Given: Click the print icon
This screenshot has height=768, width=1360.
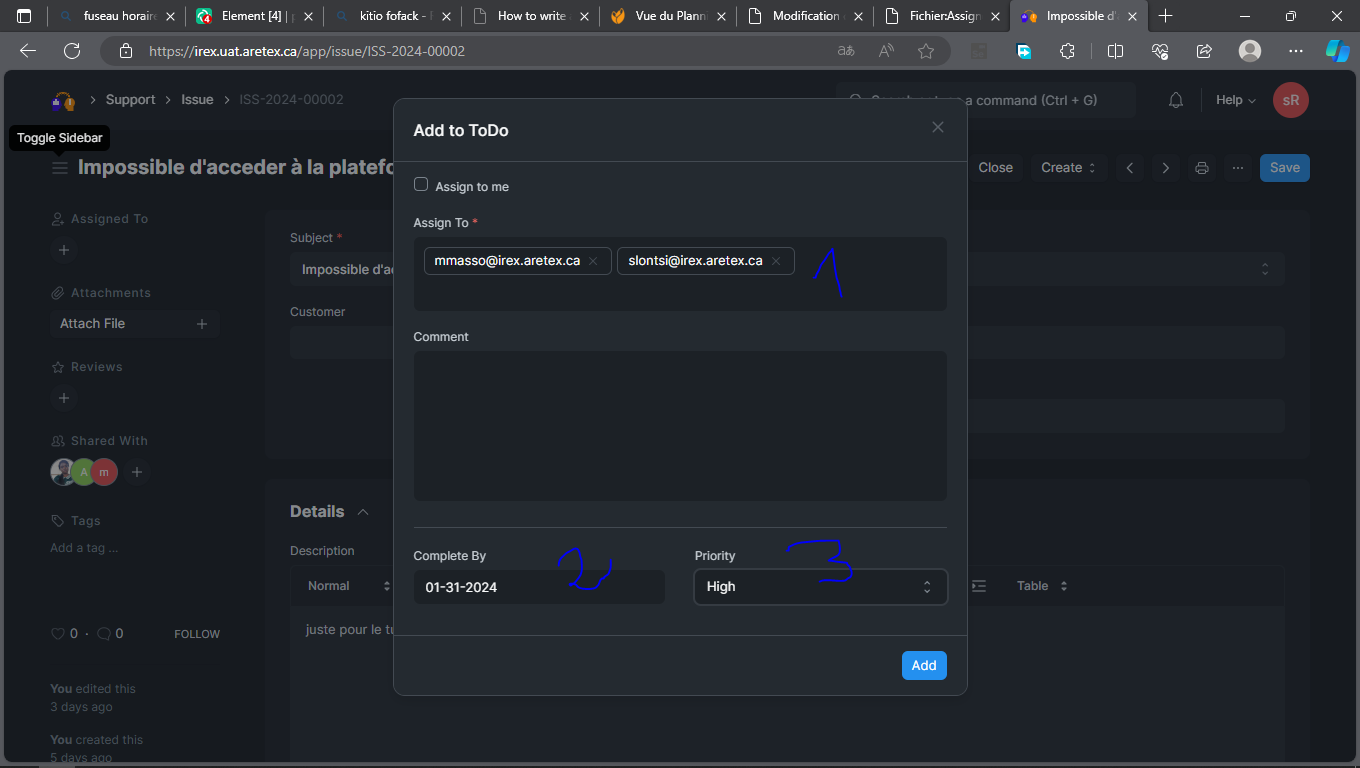Looking at the screenshot, I should pos(1202,168).
